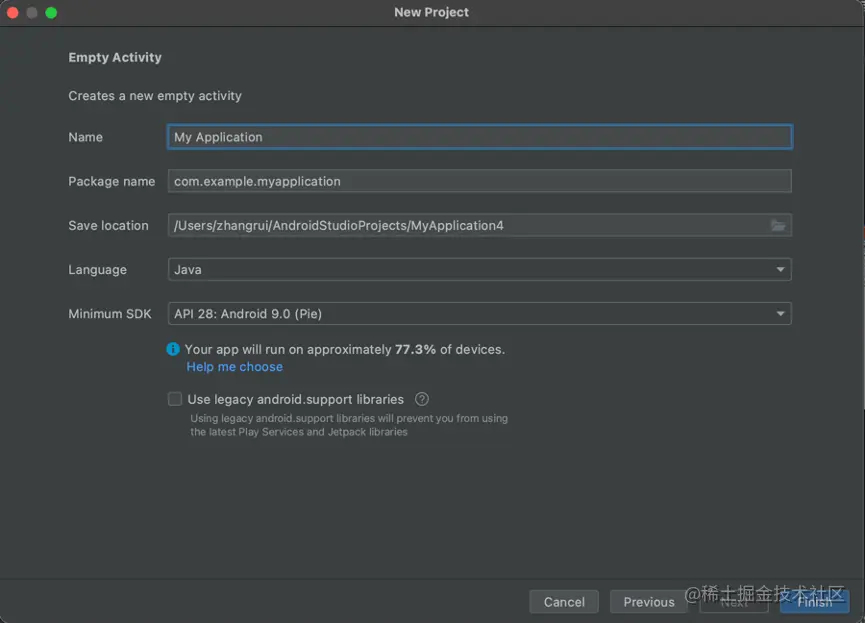Viewport: 866px width, 625px height.
Task: Open the Help me choose link
Action: pyautogui.click(x=234, y=367)
